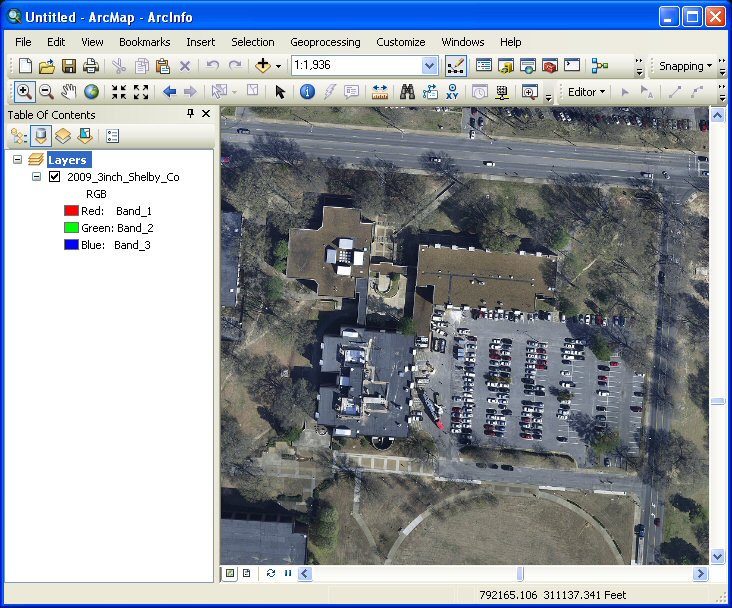This screenshot has width=732, height=608.
Task: Open the Customize menu
Action: pos(401,42)
